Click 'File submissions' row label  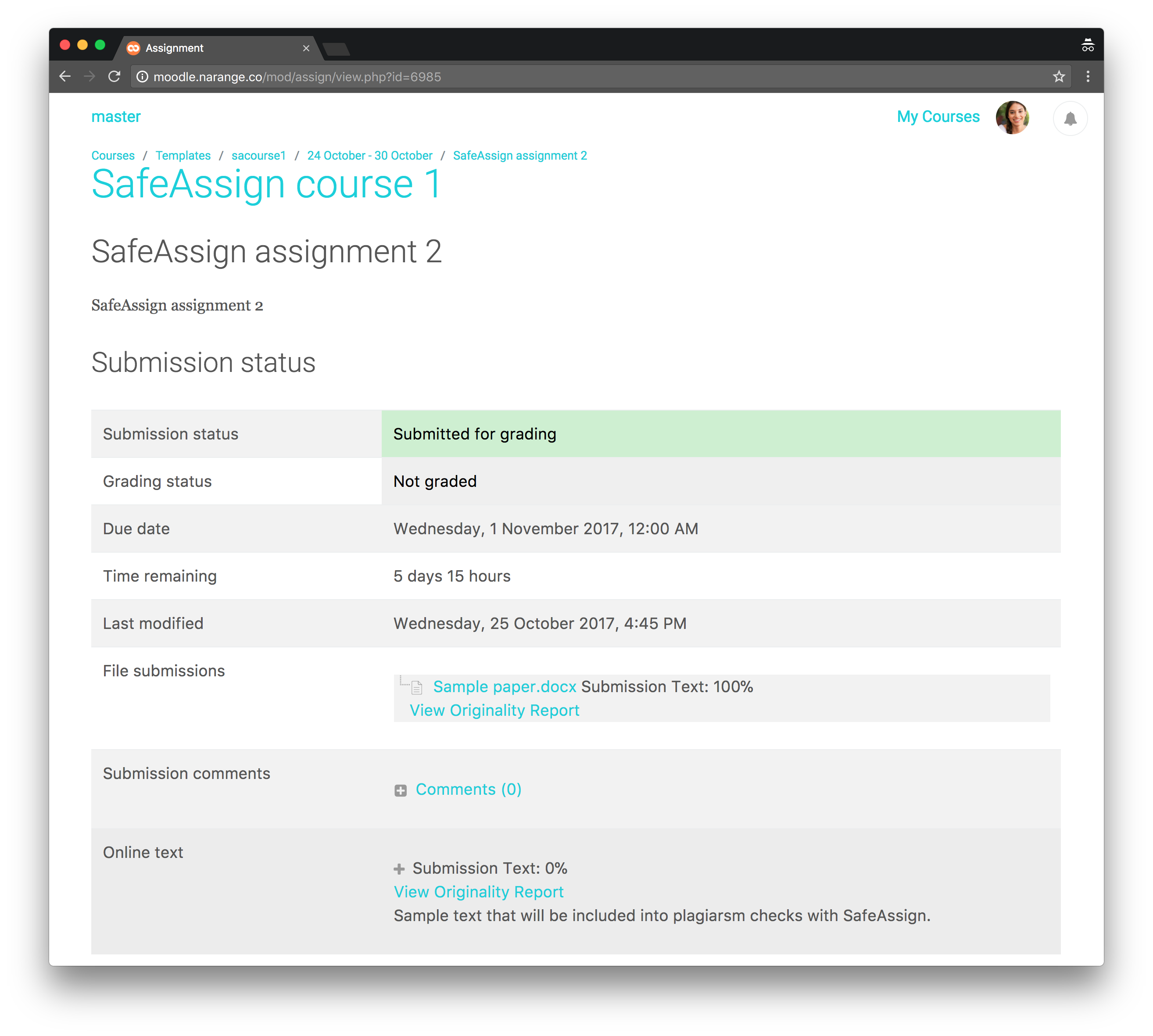coord(163,671)
